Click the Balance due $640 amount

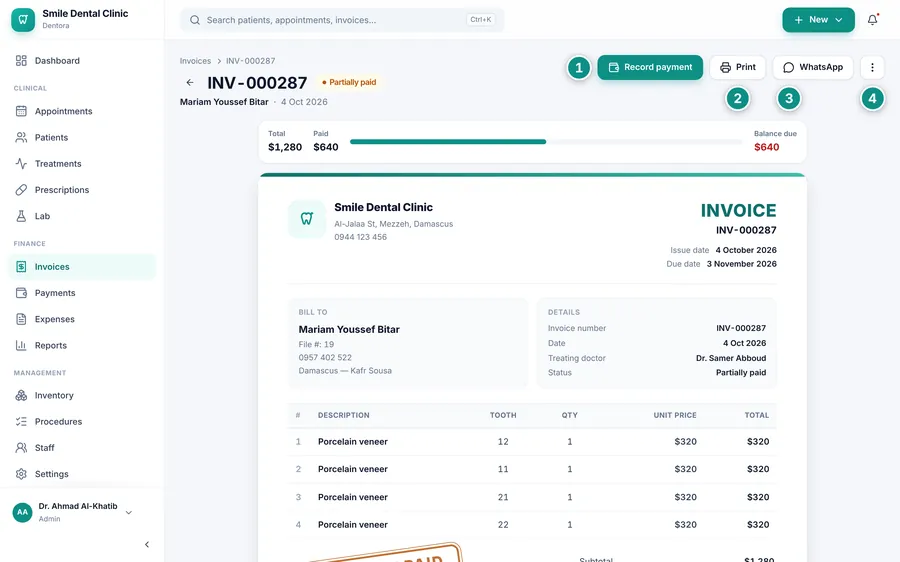(766, 148)
